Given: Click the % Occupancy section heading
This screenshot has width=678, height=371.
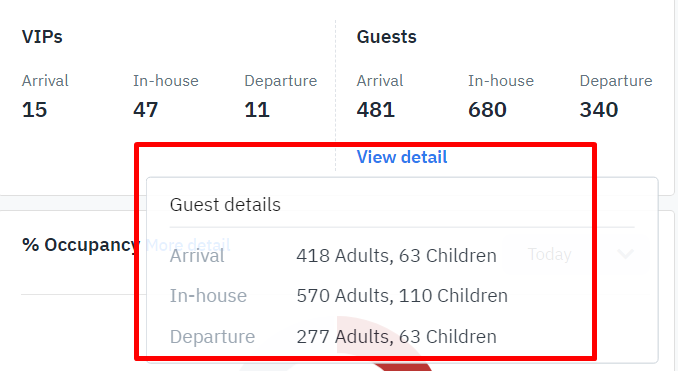Looking at the screenshot, I should point(81,245).
